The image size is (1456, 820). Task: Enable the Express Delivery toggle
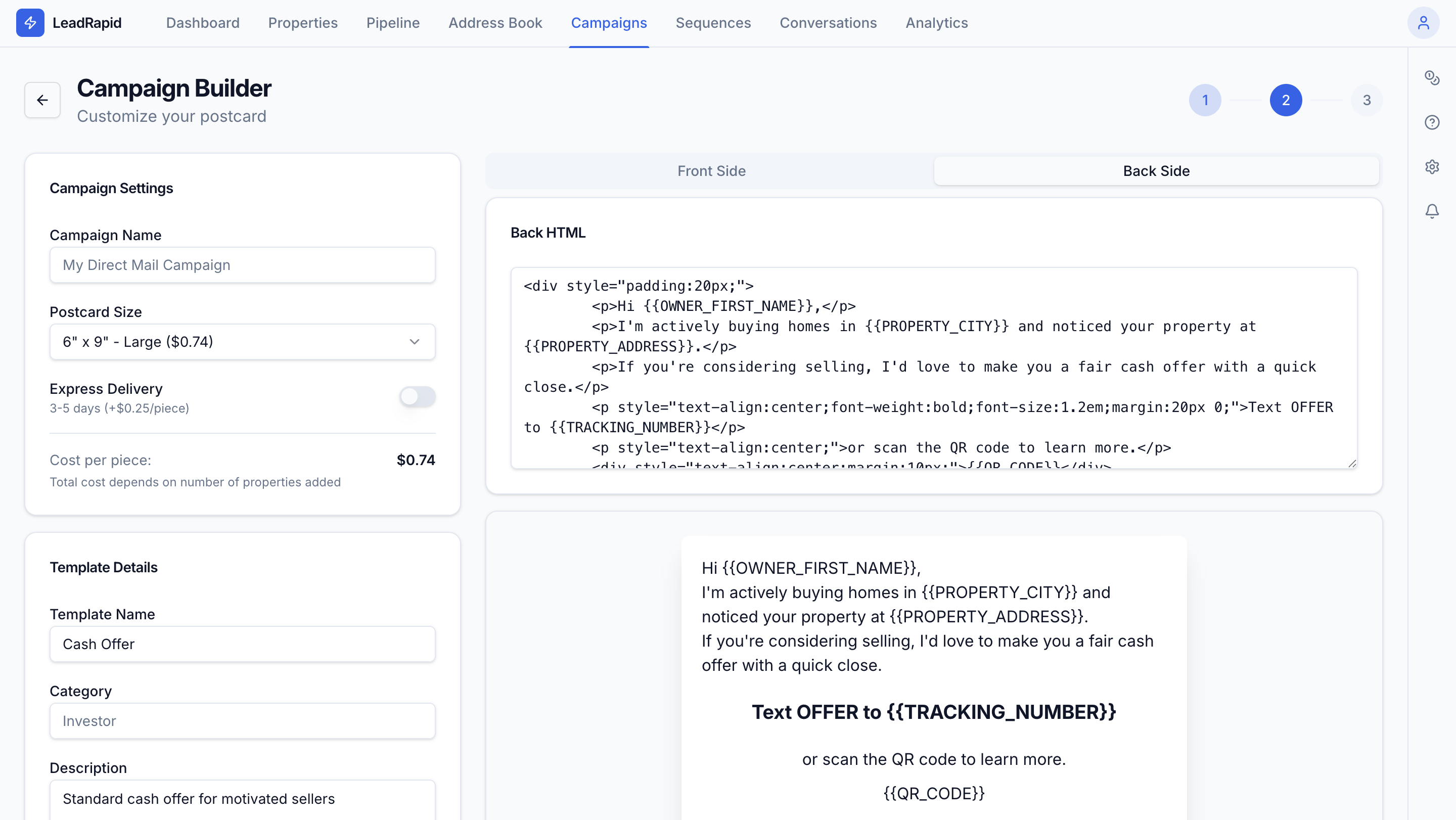(417, 397)
